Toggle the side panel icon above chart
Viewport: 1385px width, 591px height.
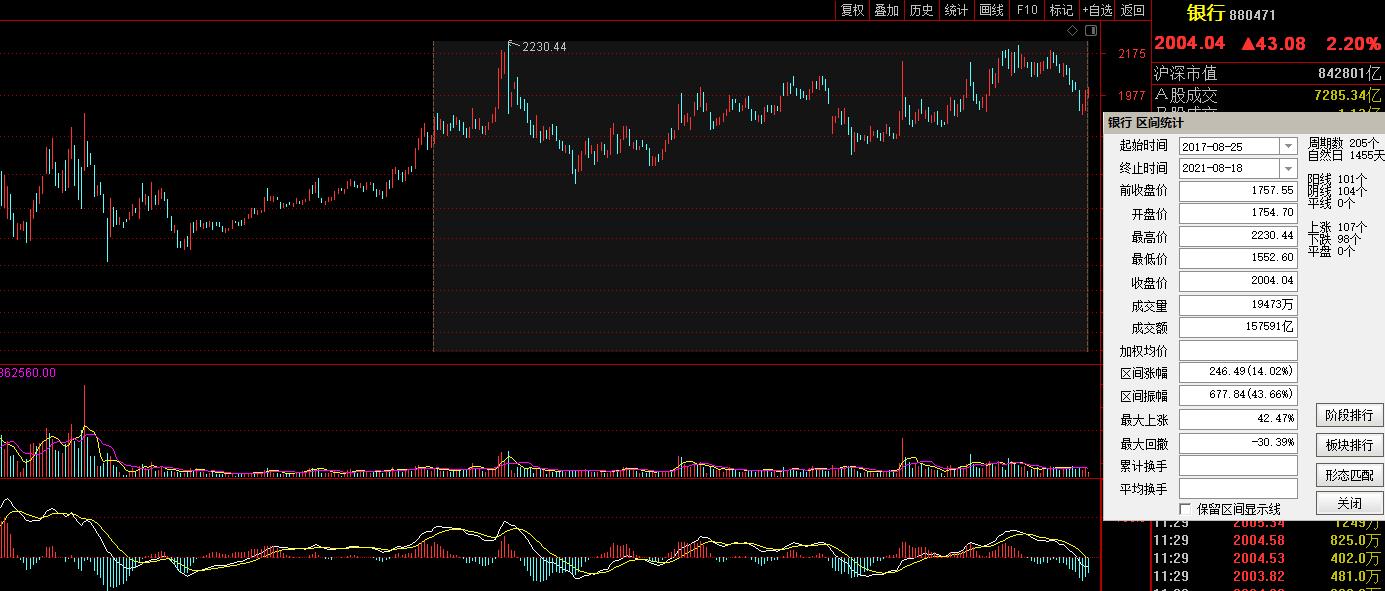[x=1089, y=31]
